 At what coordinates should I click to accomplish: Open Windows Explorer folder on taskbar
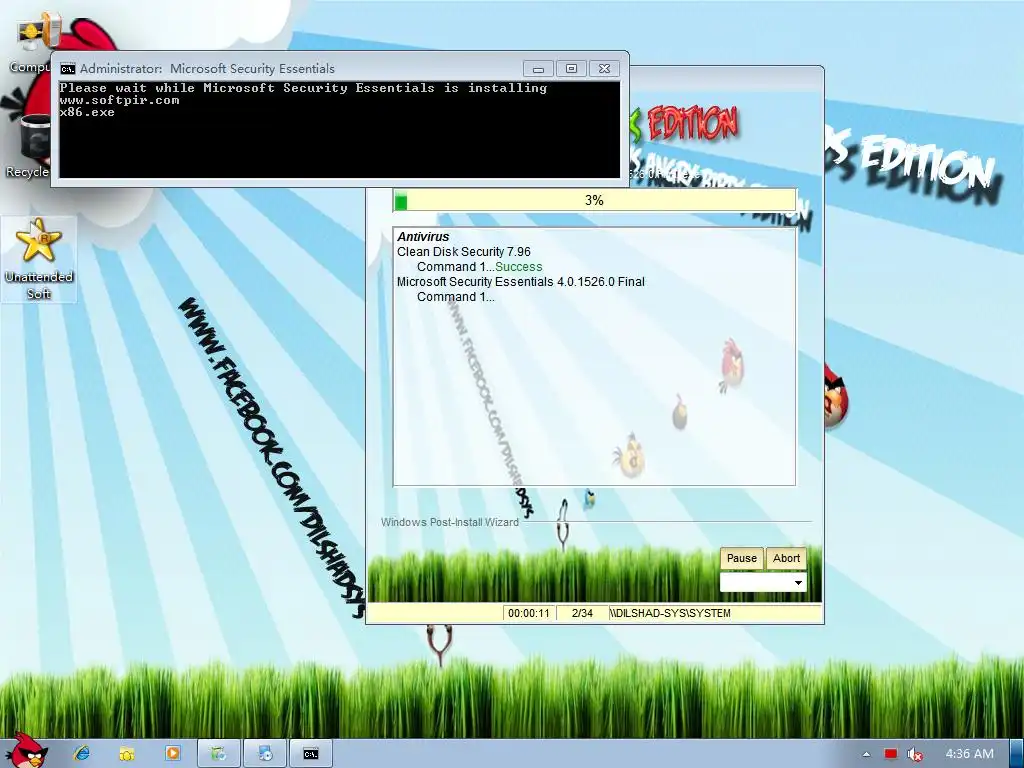pyautogui.click(x=127, y=754)
